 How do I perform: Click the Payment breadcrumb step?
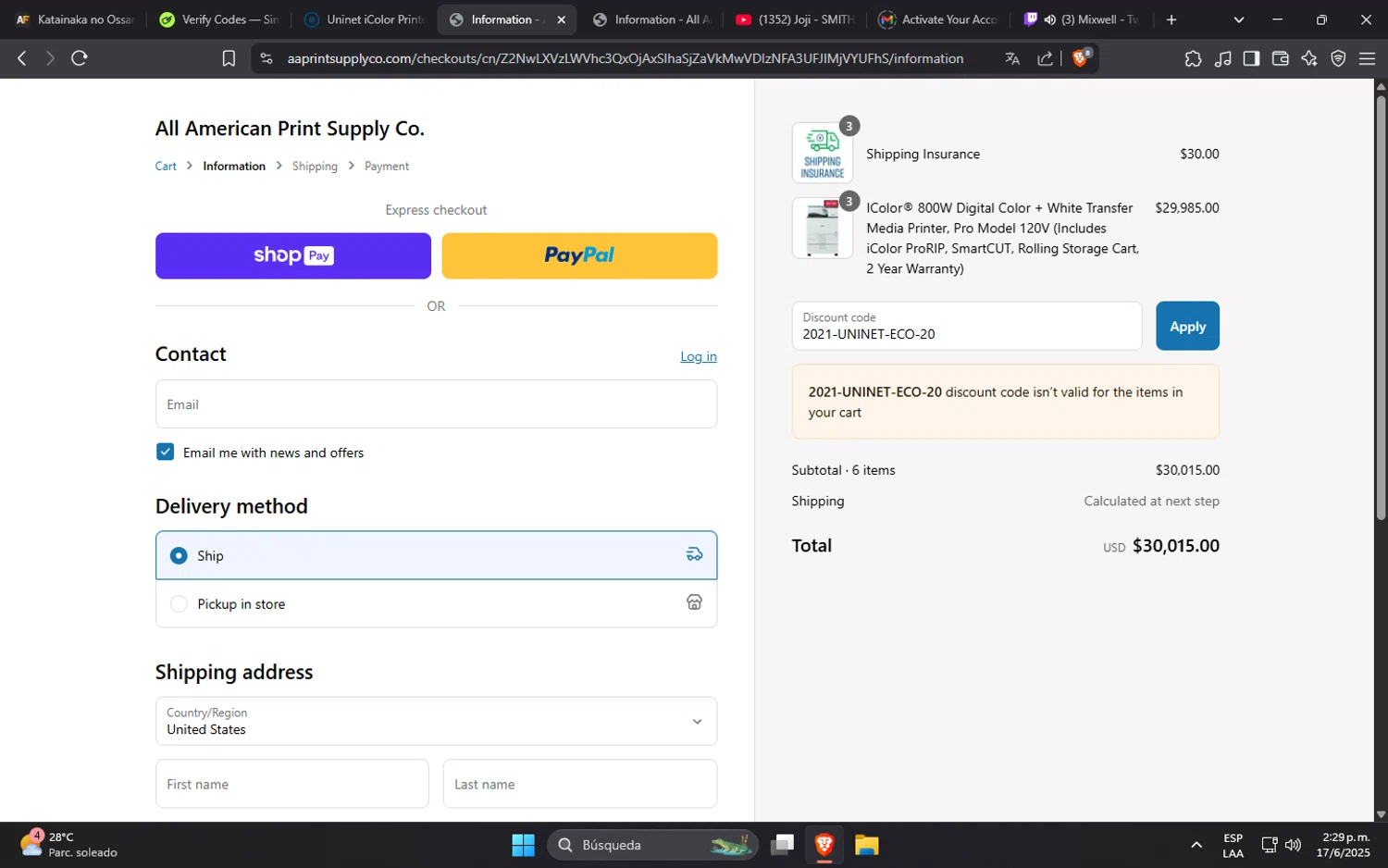[x=387, y=167]
